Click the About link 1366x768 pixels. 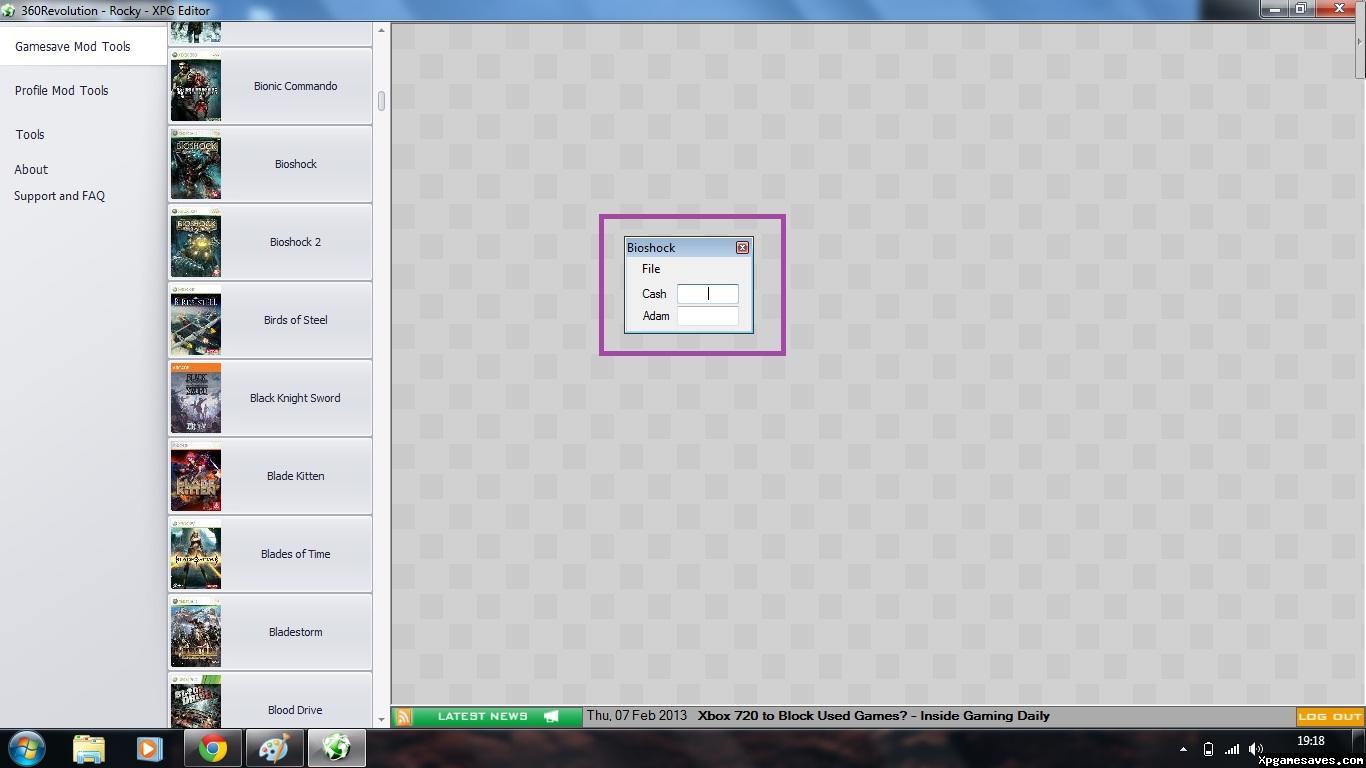[x=31, y=170]
